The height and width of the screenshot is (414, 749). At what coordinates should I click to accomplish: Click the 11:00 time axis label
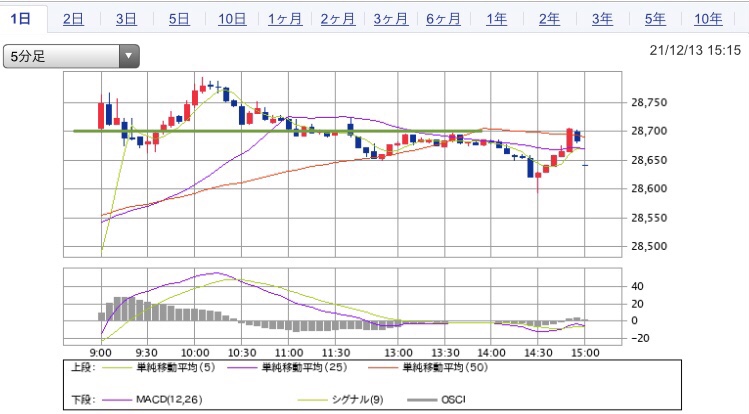(289, 353)
